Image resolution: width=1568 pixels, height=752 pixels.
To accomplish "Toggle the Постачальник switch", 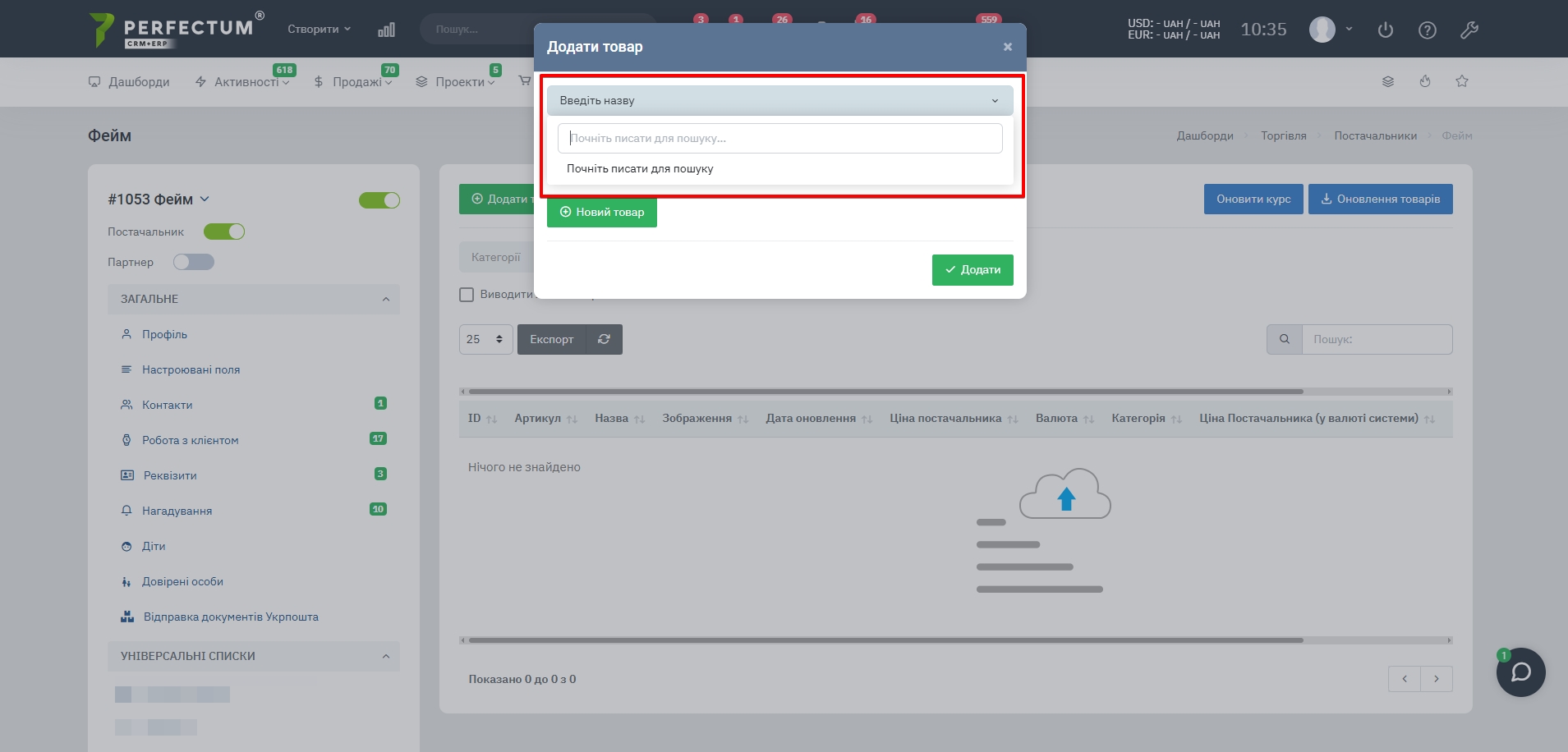I will (x=224, y=232).
